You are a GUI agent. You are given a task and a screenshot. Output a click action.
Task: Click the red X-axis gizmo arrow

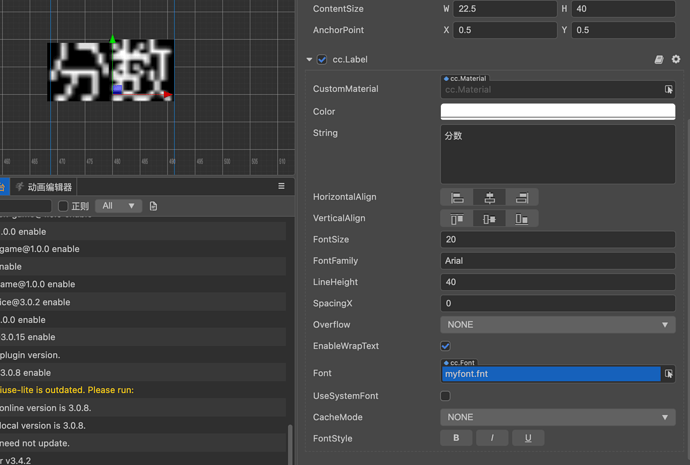(168, 94)
